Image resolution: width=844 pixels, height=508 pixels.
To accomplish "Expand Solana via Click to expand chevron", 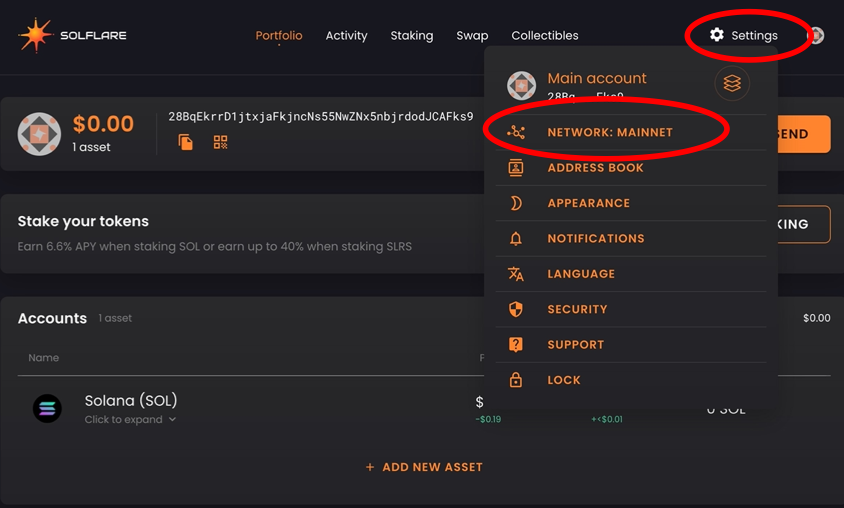I will pyautogui.click(x=172, y=419).
